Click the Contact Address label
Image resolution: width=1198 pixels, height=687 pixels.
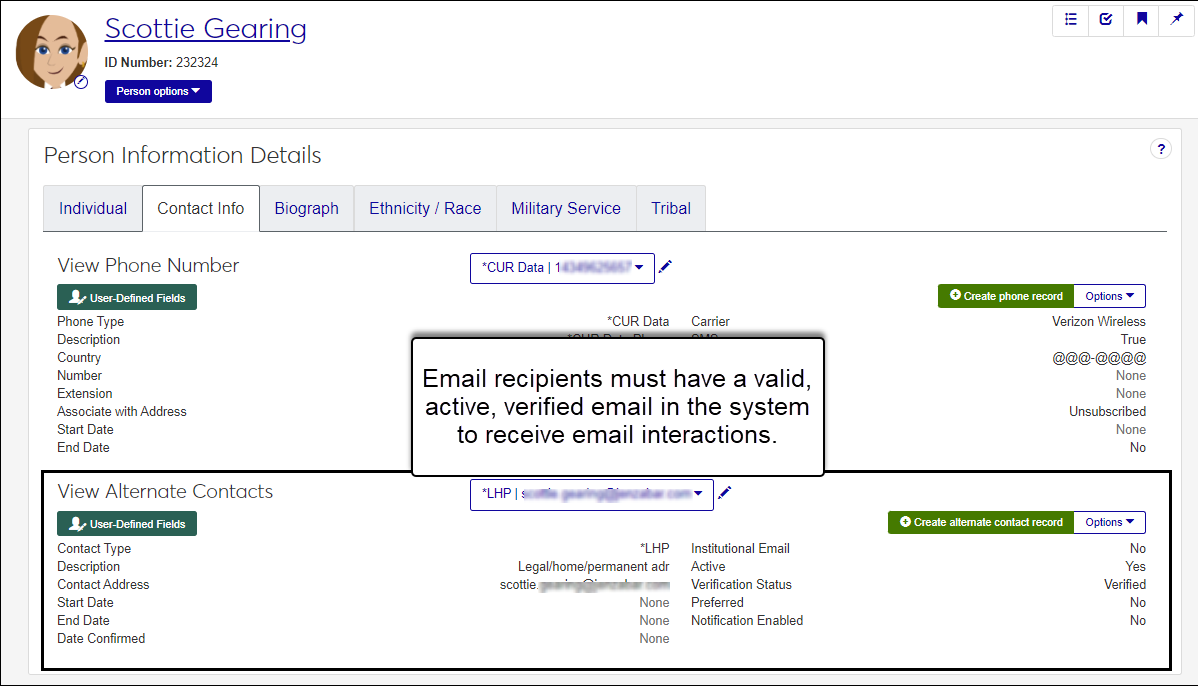[x=103, y=585]
